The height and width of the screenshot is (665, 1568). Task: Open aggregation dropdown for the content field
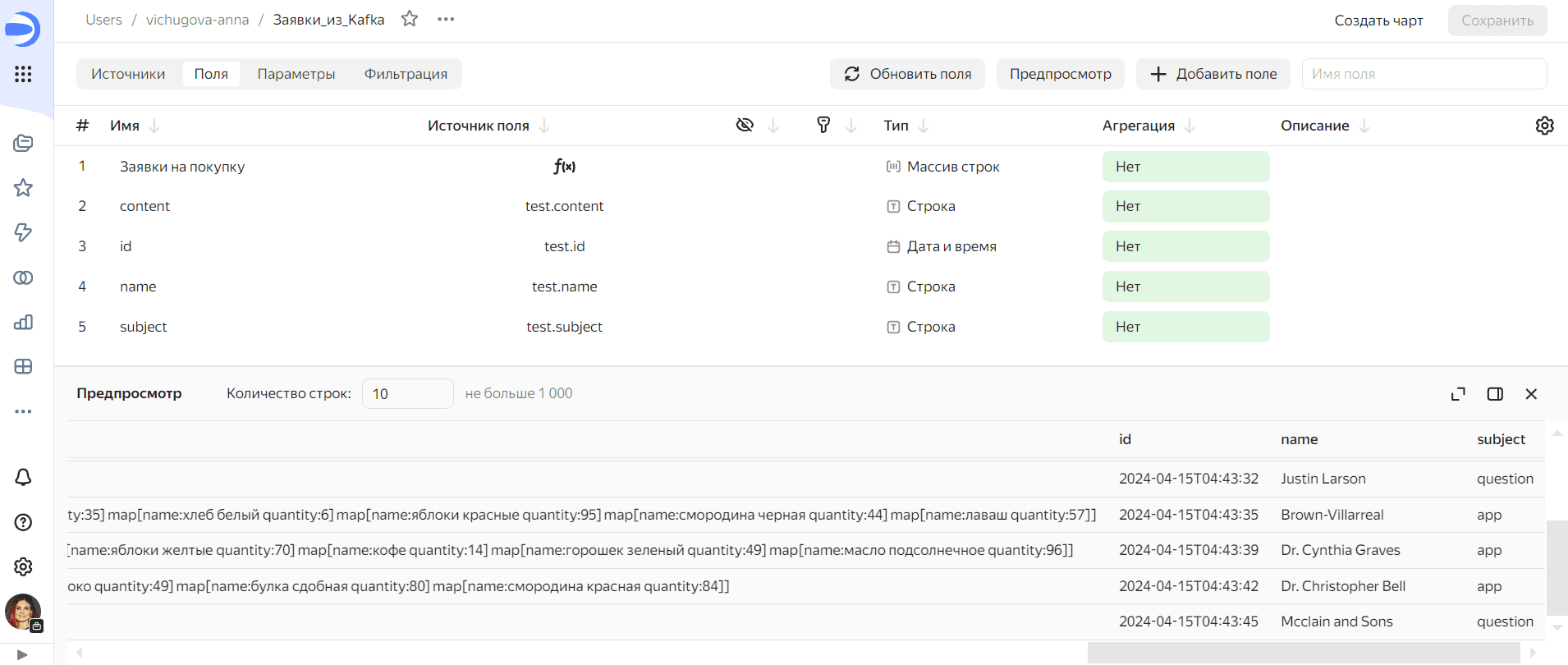(1185, 206)
